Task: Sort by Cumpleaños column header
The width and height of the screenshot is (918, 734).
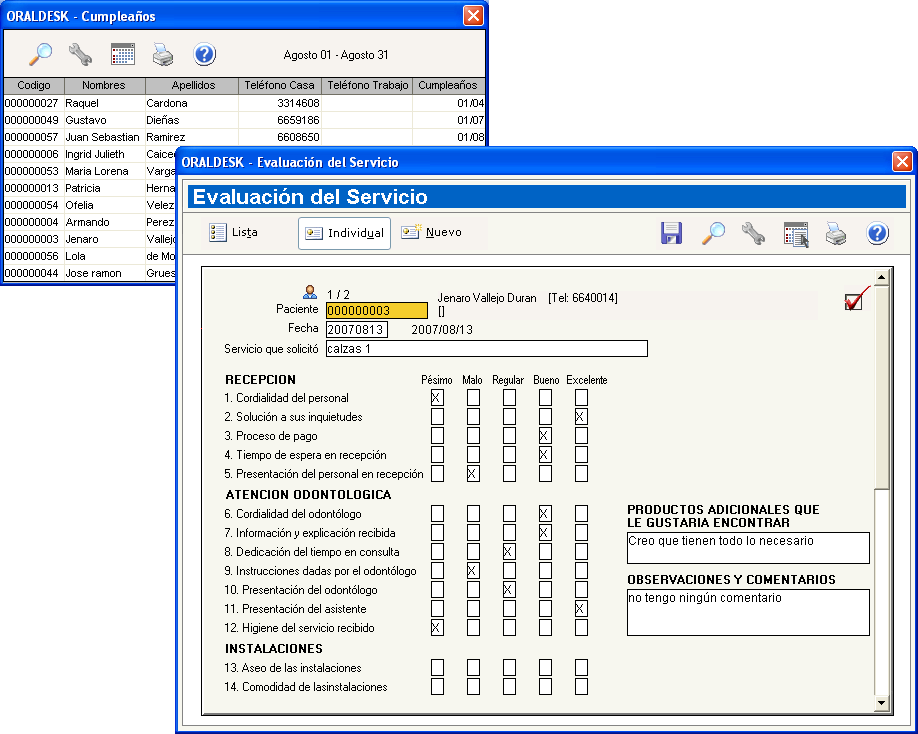Action: 448,85
